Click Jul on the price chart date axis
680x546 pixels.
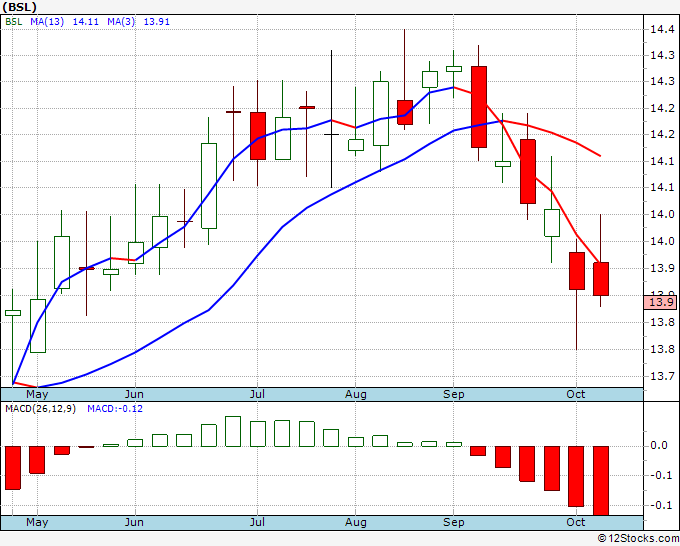click(x=257, y=394)
